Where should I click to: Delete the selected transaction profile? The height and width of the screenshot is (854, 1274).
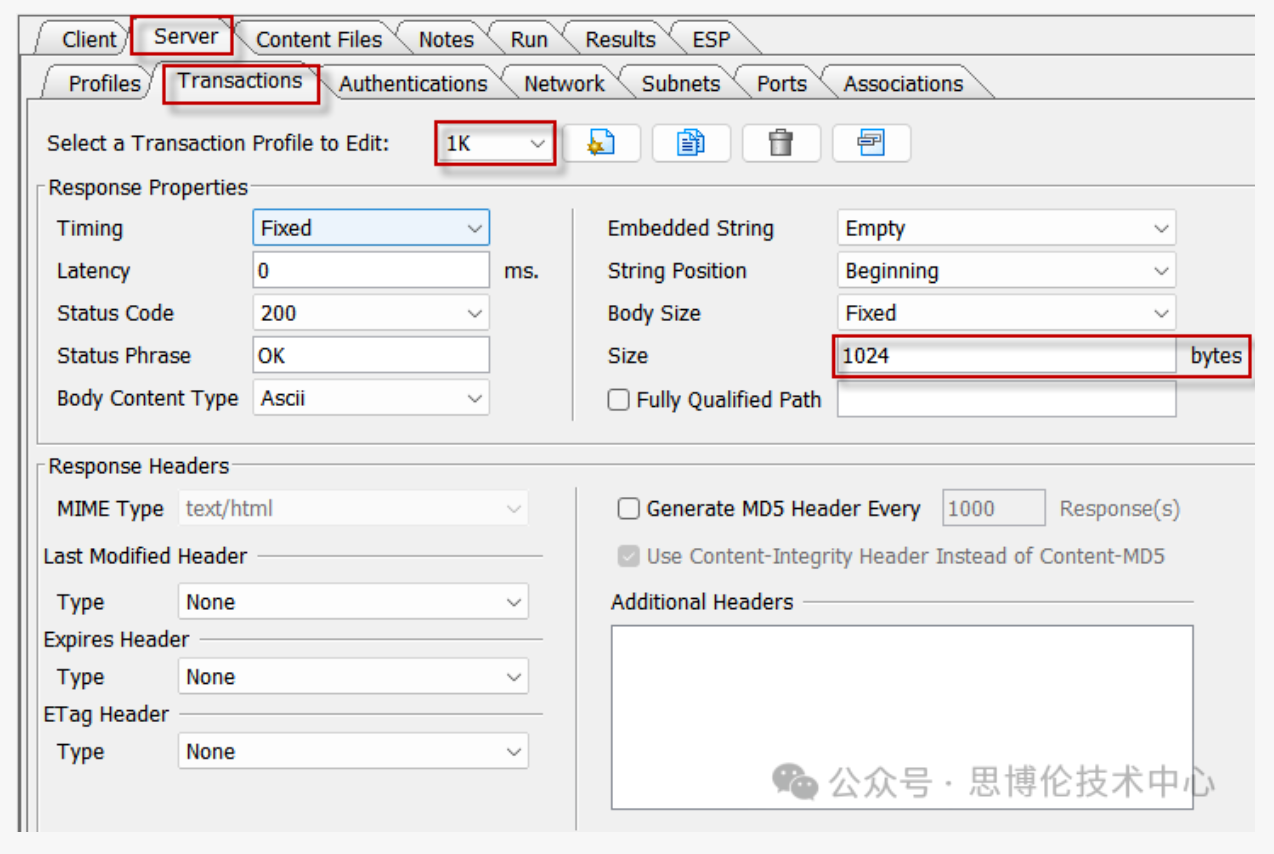780,143
